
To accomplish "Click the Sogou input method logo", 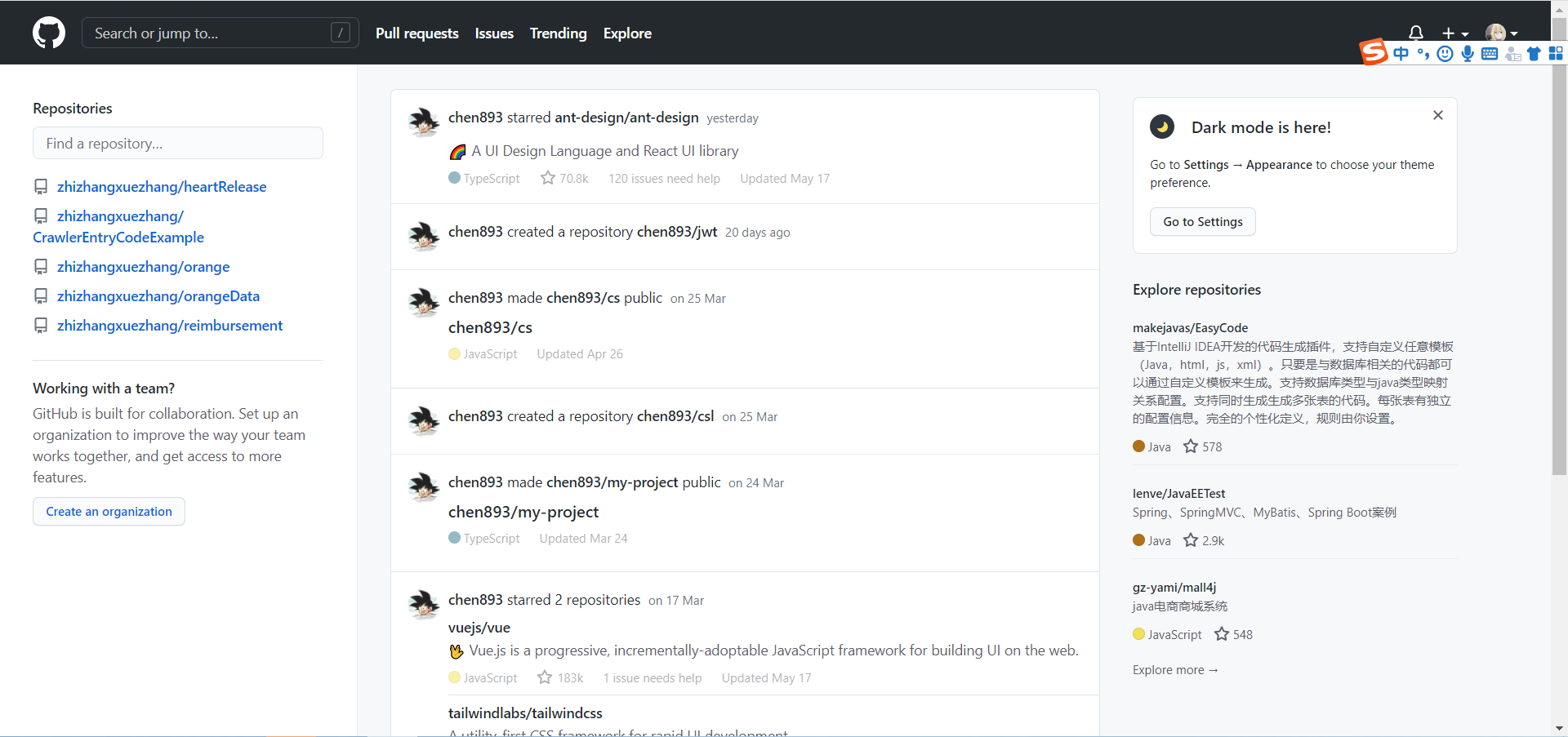I will pos(1374,52).
